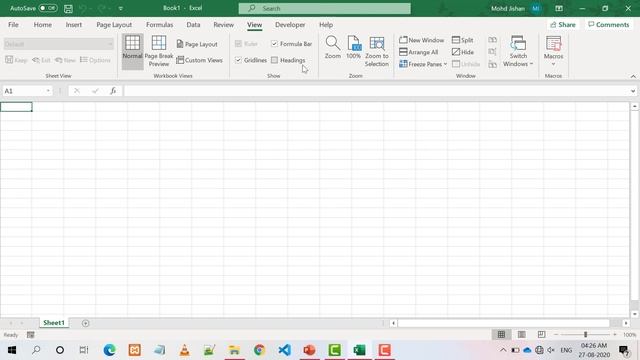Switch to the Data tab
The image size is (640, 360).
tap(193, 25)
